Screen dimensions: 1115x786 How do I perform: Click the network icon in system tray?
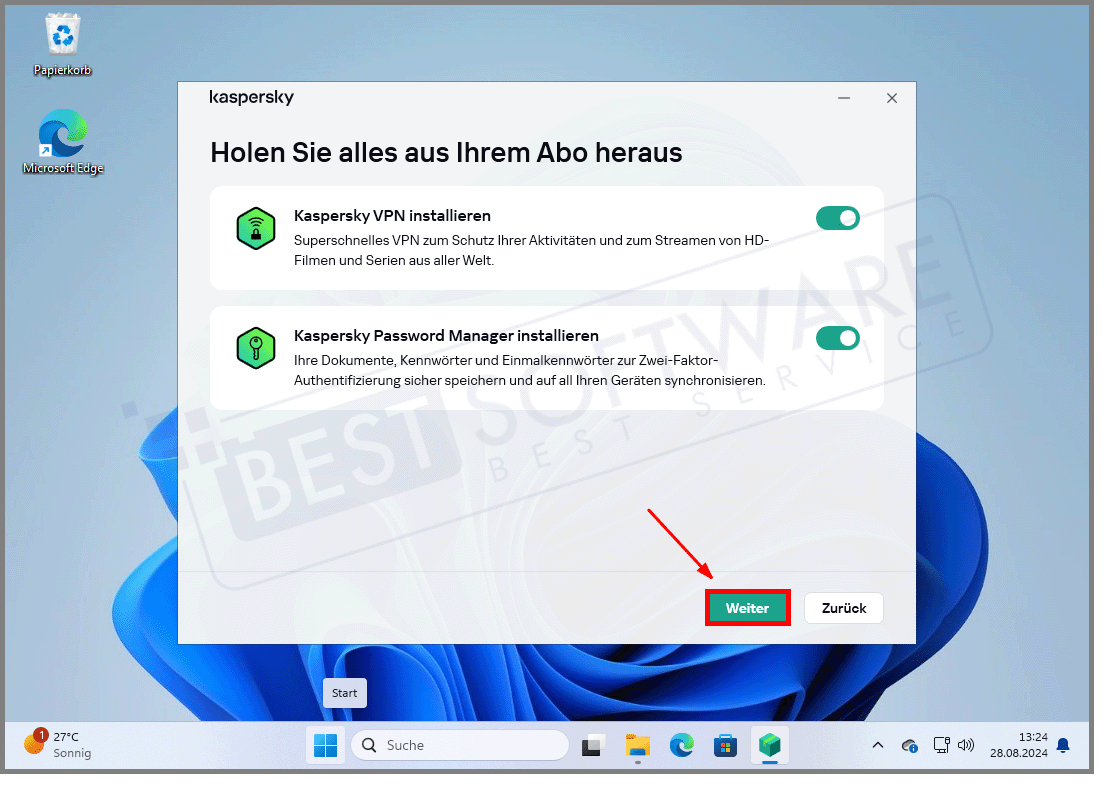[x=941, y=745]
